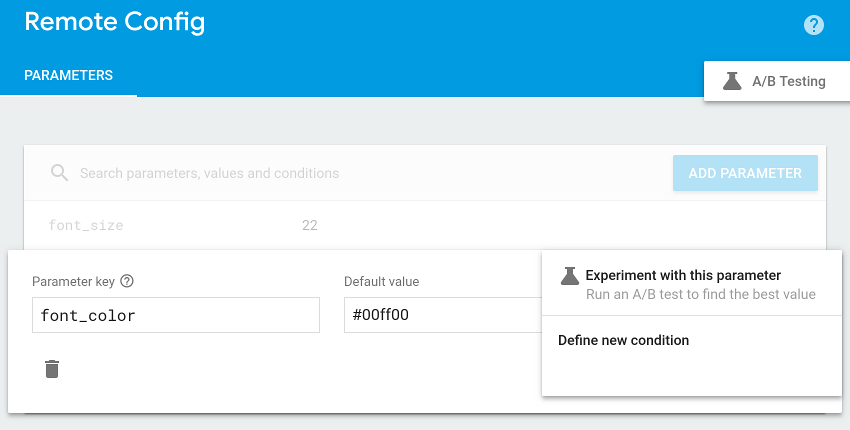
Task: Open the help icon in the header
Action: [x=814, y=25]
